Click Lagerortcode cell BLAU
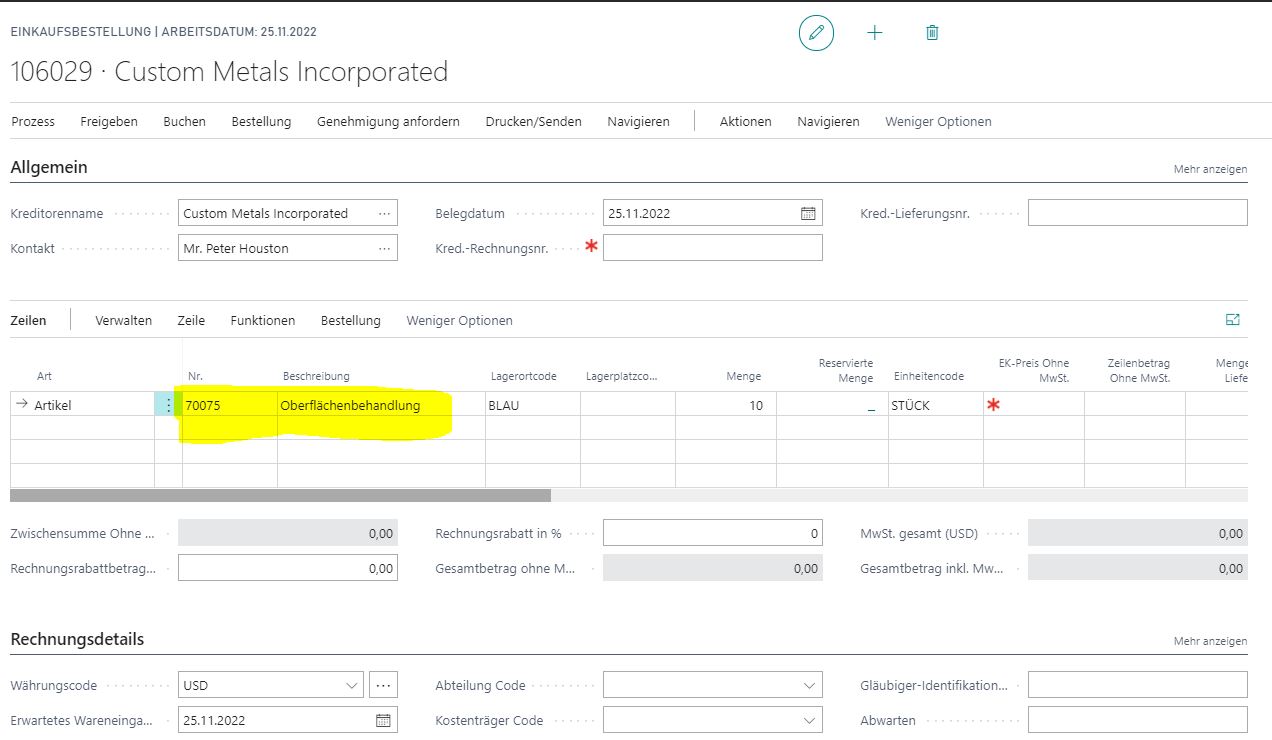The height and width of the screenshot is (740, 1272). pos(532,405)
